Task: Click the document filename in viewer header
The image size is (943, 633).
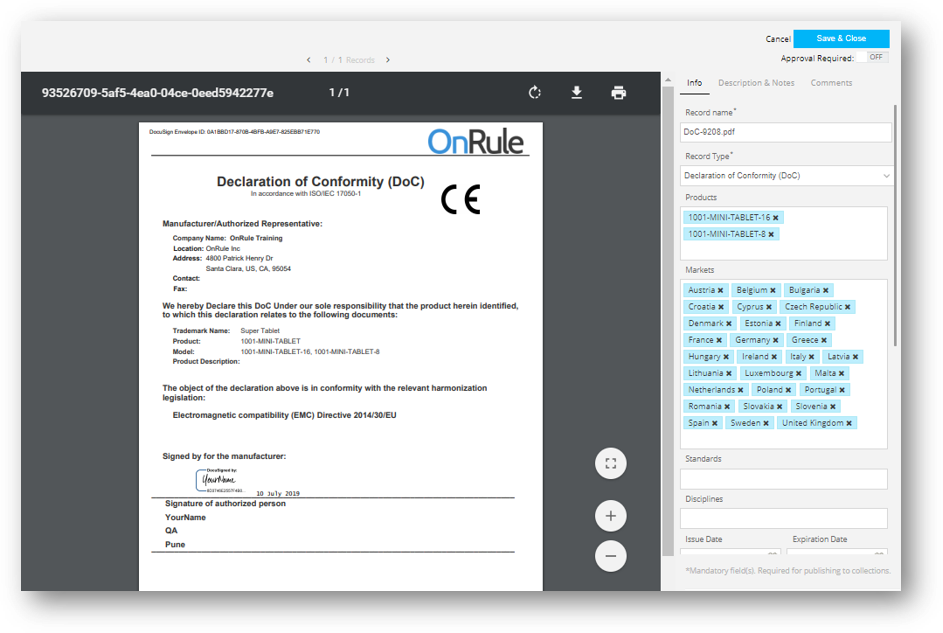Action: pyautogui.click(x=158, y=93)
